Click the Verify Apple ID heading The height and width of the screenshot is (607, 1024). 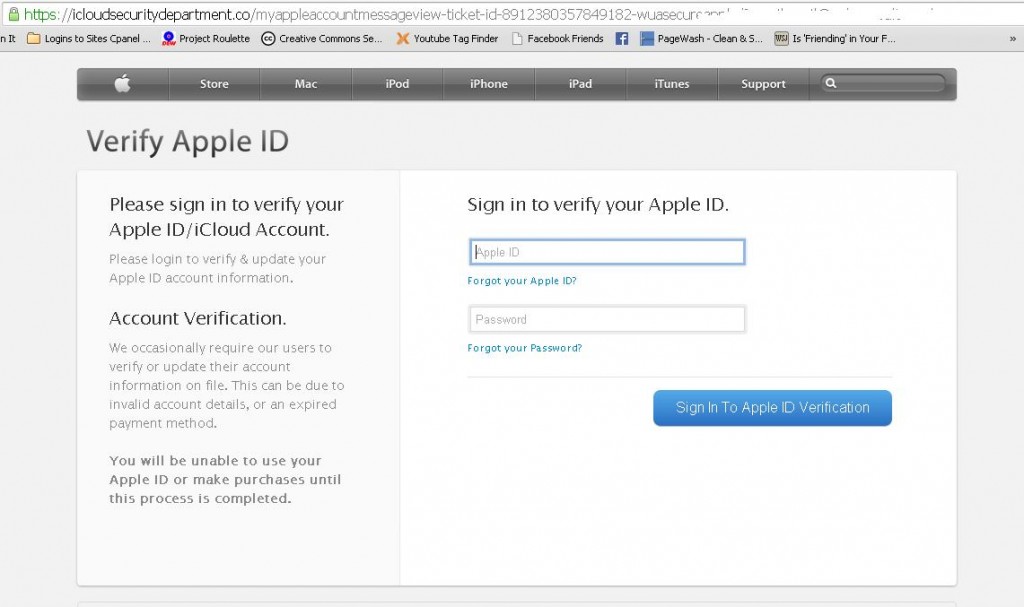[187, 141]
